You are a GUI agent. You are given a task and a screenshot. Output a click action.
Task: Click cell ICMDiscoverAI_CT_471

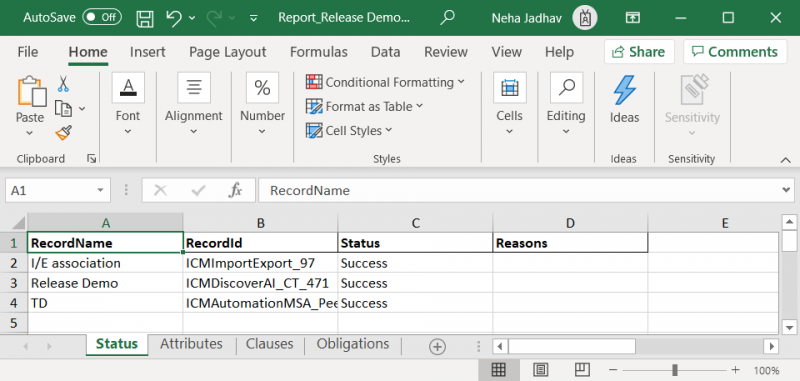(x=260, y=283)
